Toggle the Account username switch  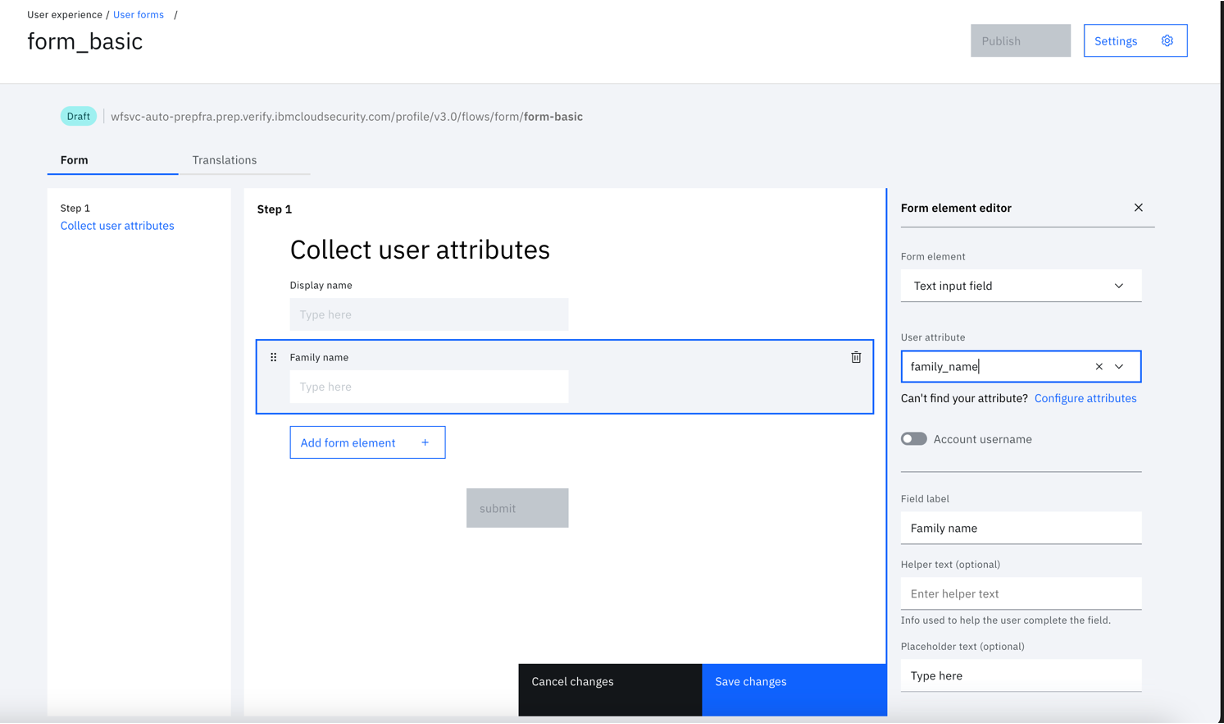coord(914,439)
